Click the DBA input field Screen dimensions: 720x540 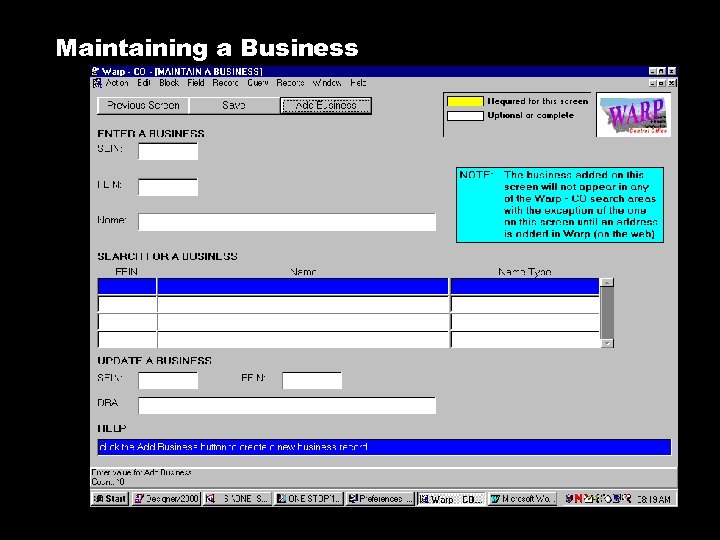pyautogui.click(x=287, y=405)
